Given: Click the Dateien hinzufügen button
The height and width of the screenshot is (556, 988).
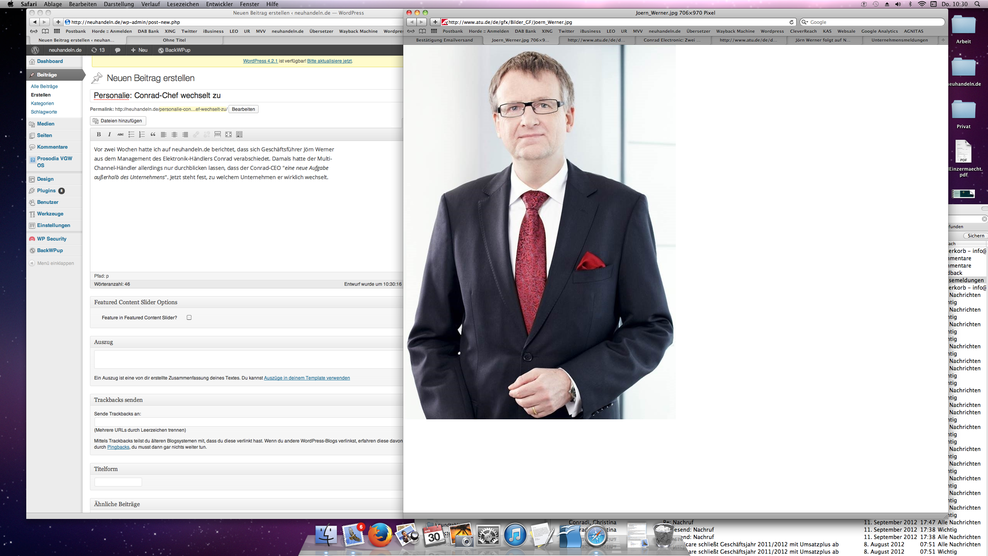Looking at the screenshot, I should point(118,120).
